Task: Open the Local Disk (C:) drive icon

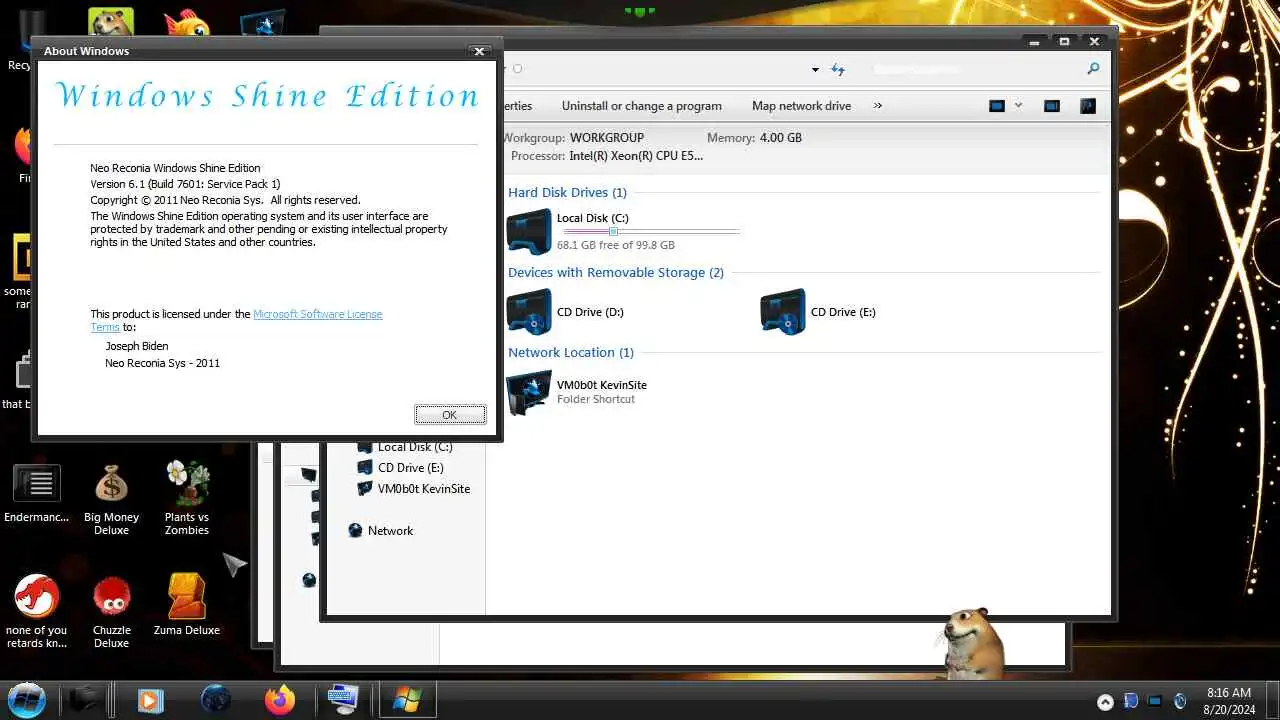Action: click(x=529, y=231)
